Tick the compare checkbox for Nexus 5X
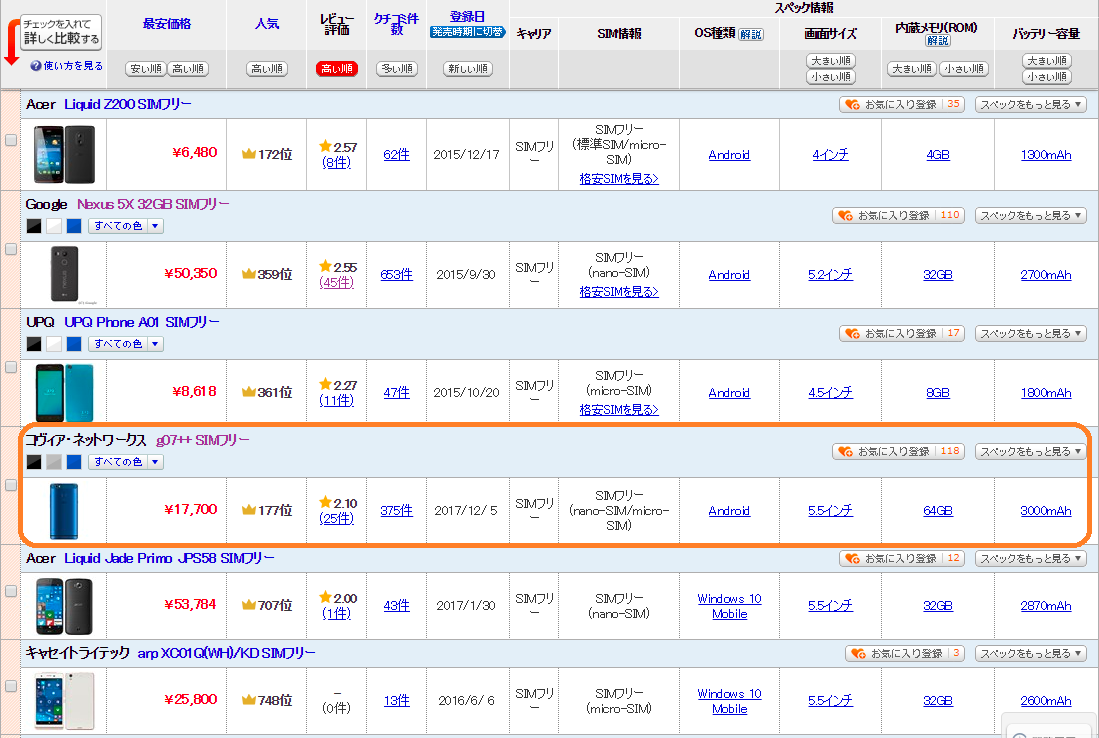This screenshot has height=738, width=1099. pyautogui.click(x=11, y=249)
